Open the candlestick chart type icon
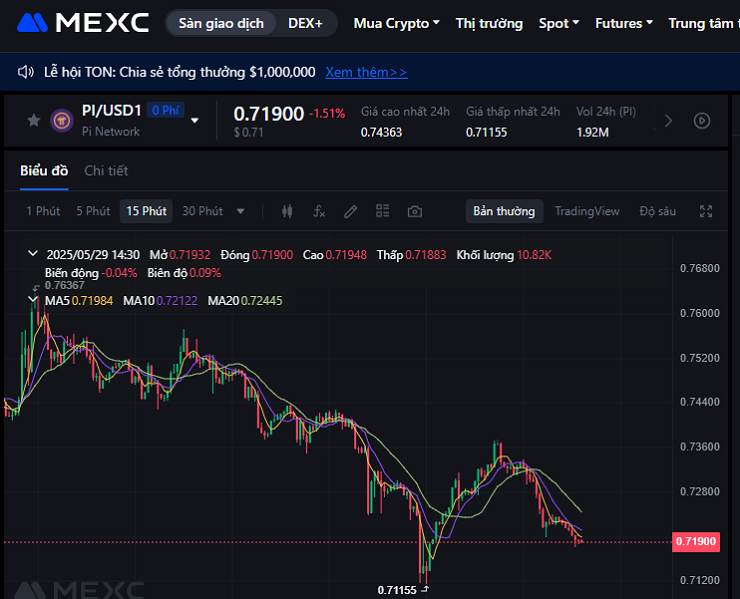The image size is (740, 599). pos(287,211)
